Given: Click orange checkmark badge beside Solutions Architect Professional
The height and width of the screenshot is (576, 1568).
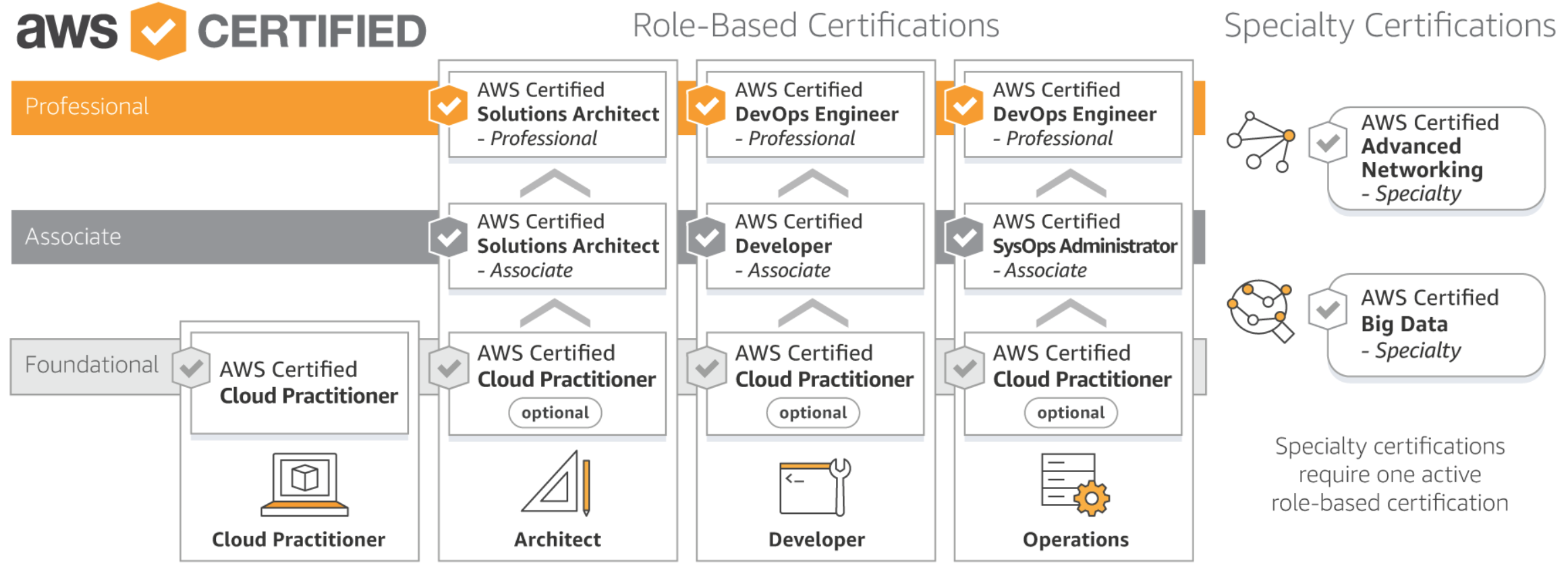Looking at the screenshot, I should click(x=449, y=105).
